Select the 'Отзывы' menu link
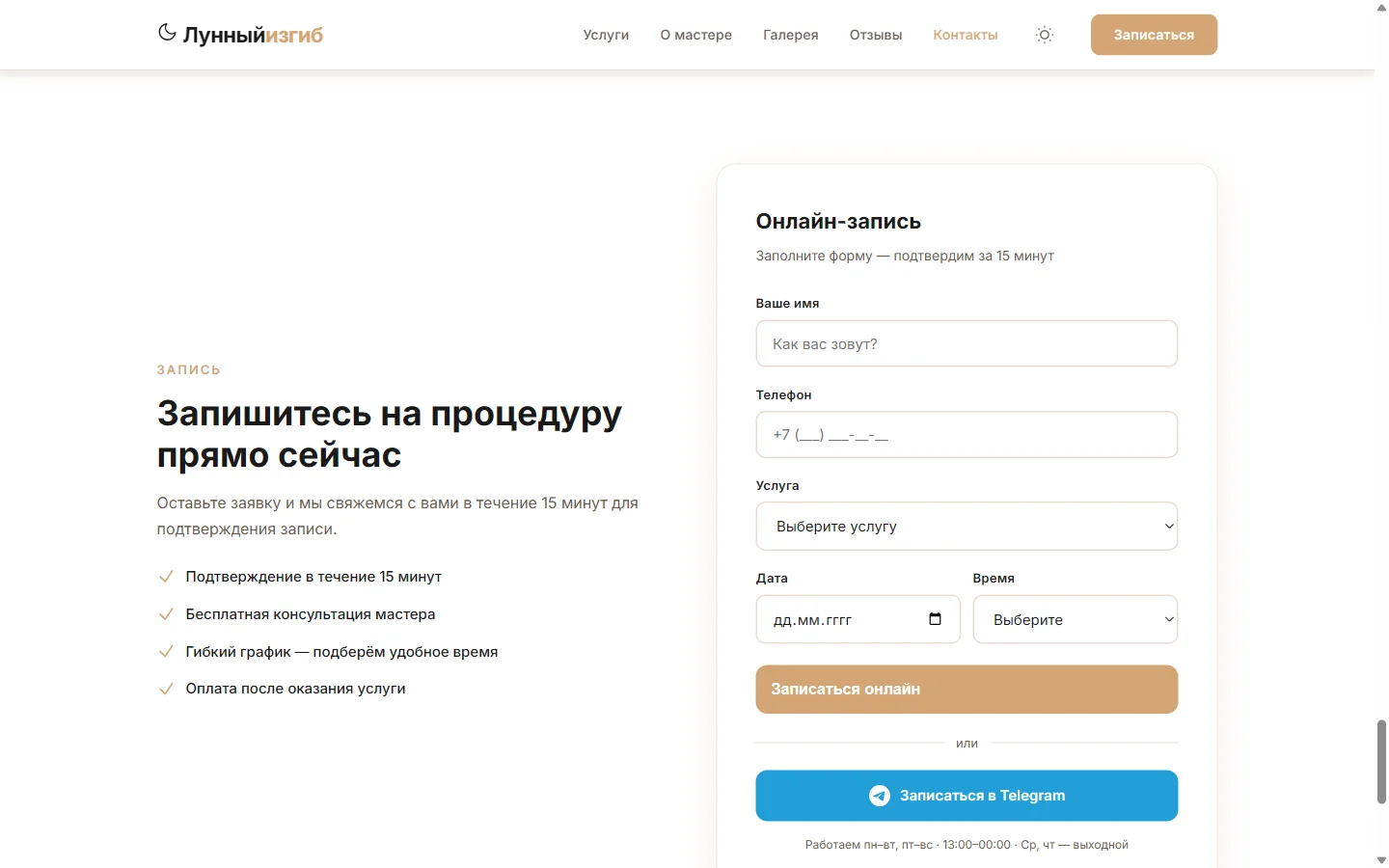This screenshot has width=1389, height=868. point(875,35)
